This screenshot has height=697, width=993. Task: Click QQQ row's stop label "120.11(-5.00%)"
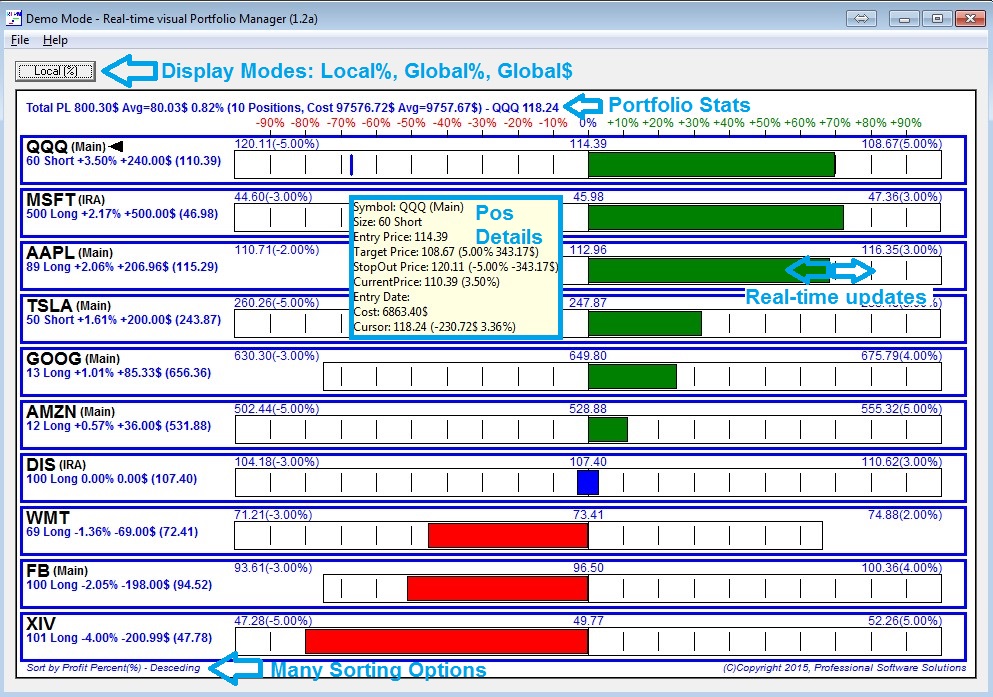click(x=277, y=144)
